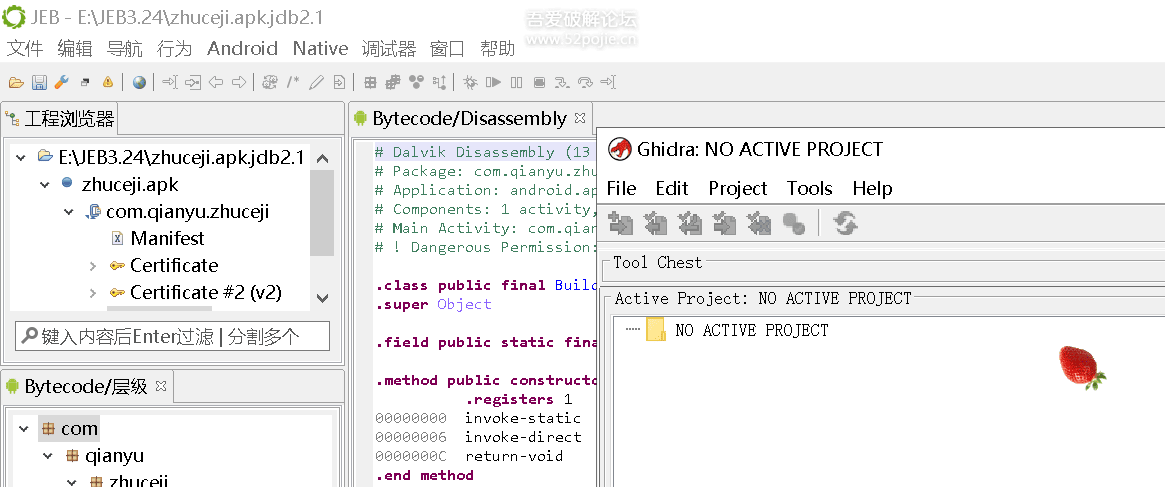Screen dimensions: 1165x487
Task: Select the Manifest item in project tree
Action: [167, 239]
